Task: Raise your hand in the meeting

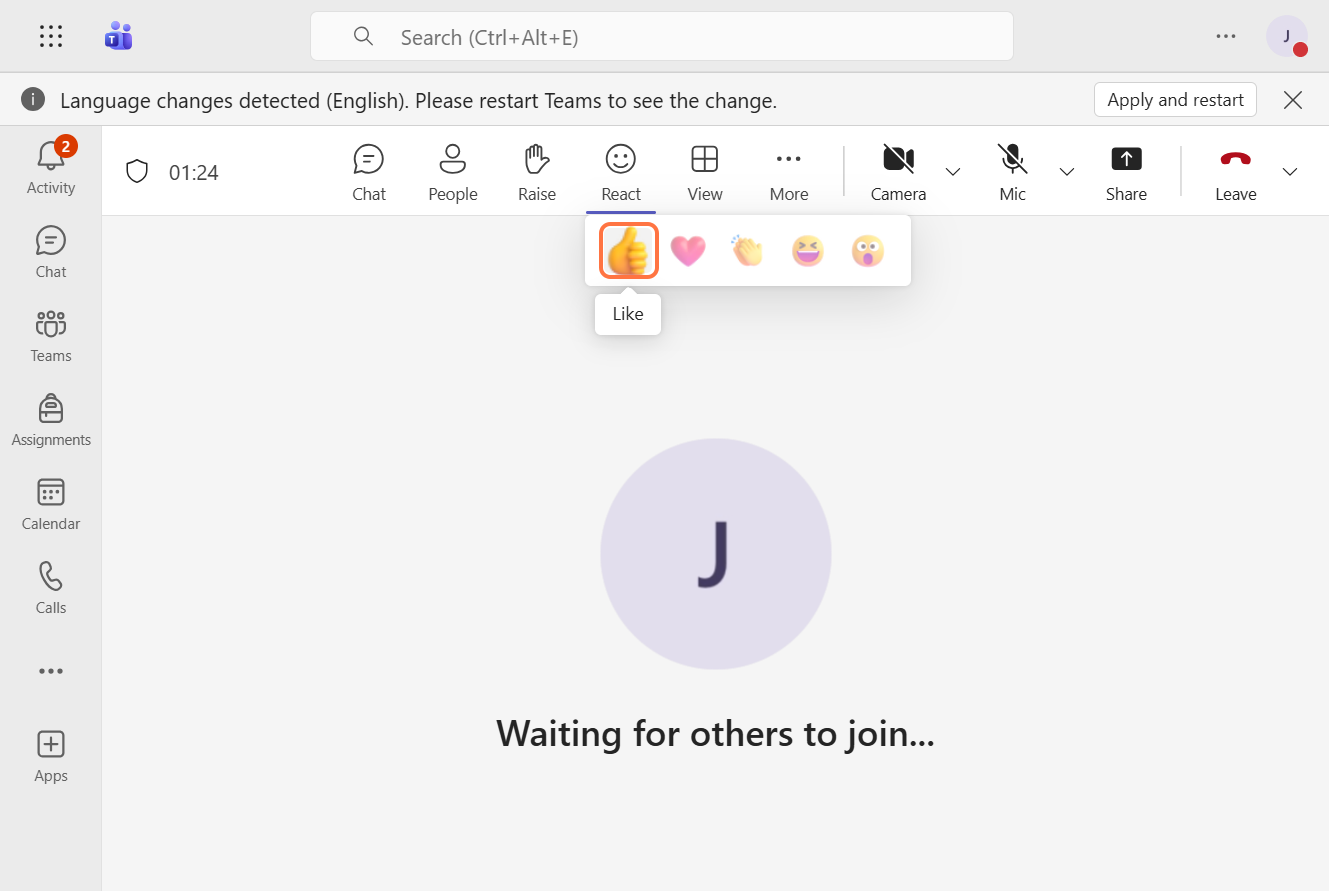Action: (537, 172)
